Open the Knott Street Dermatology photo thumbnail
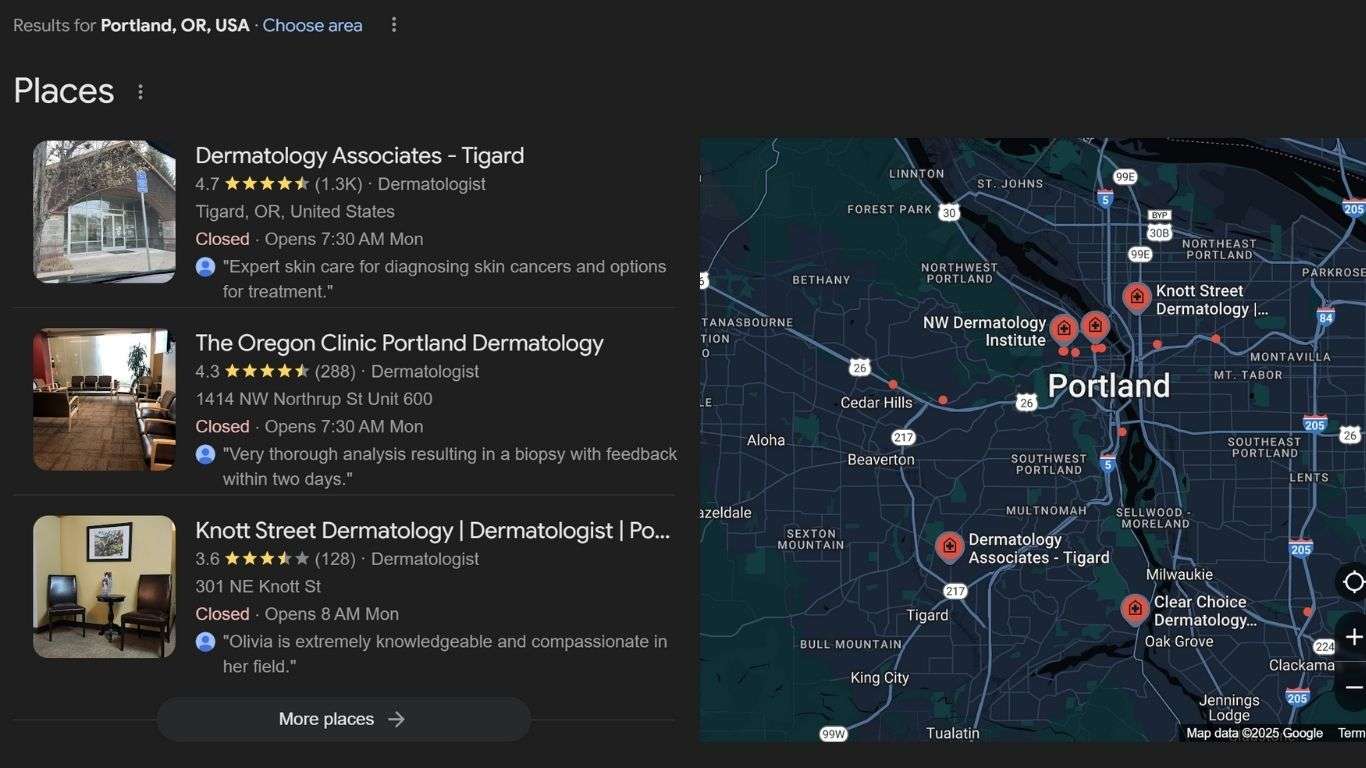The image size is (1366, 768). point(104,586)
